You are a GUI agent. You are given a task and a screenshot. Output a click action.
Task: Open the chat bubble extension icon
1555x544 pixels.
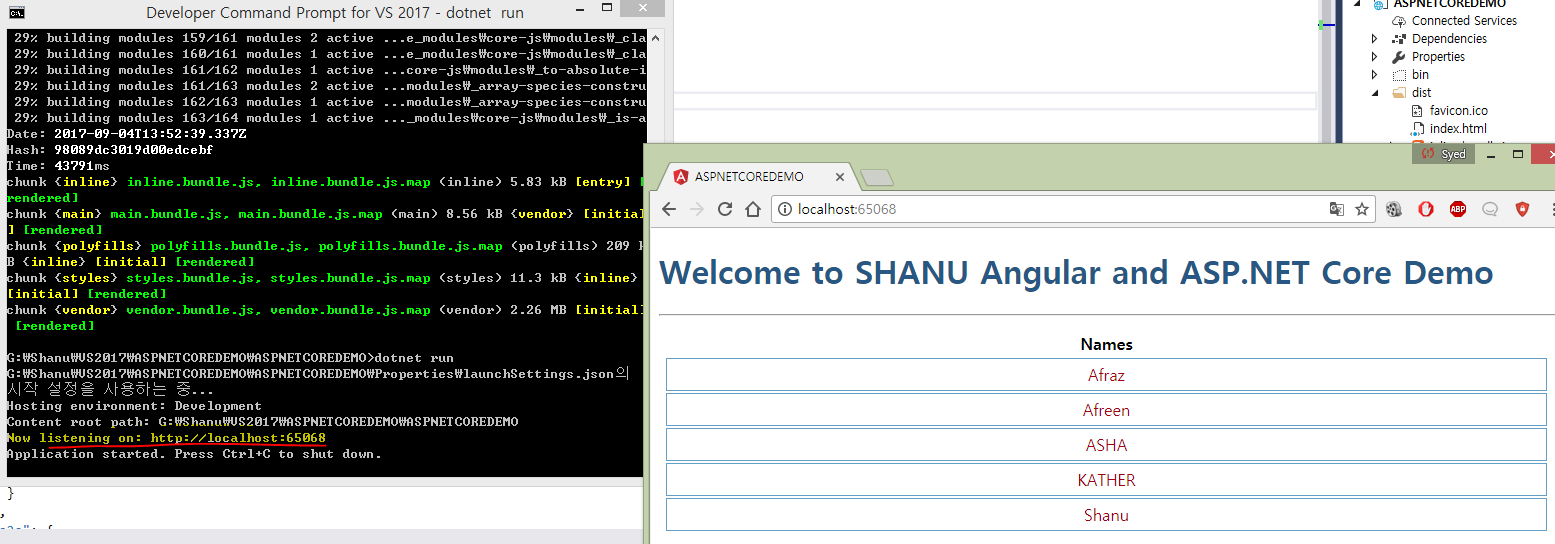[1490, 209]
